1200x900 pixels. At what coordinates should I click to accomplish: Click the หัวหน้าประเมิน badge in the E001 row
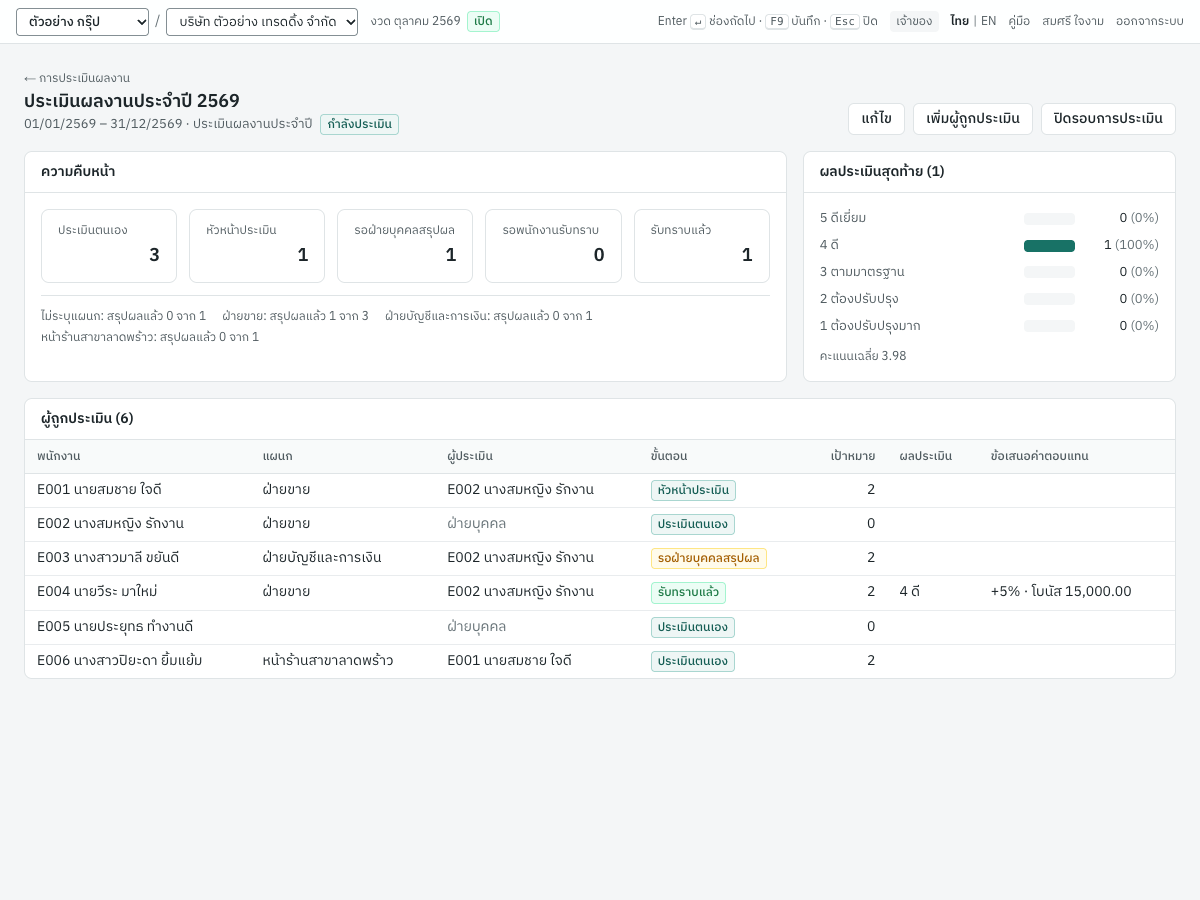[x=693, y=491]
